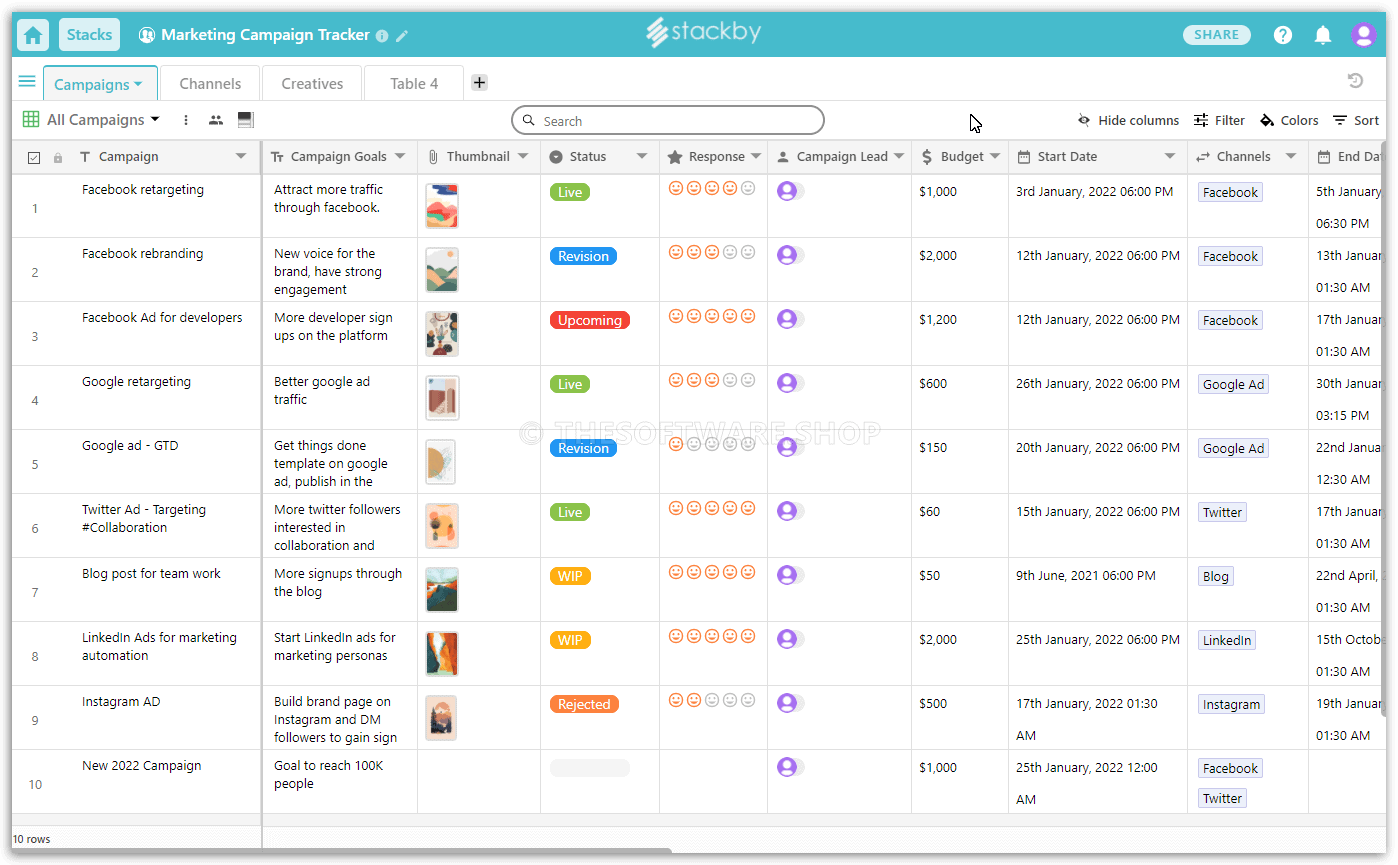Go to the Home icon

[x=33, y=35]
